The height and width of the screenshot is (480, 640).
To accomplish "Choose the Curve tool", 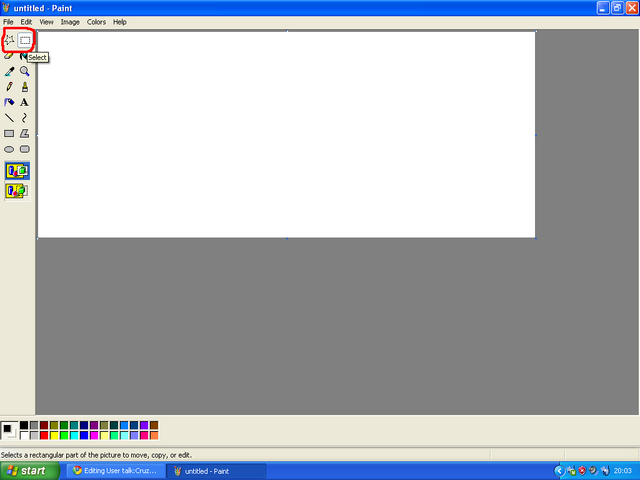I will (25, 118).
